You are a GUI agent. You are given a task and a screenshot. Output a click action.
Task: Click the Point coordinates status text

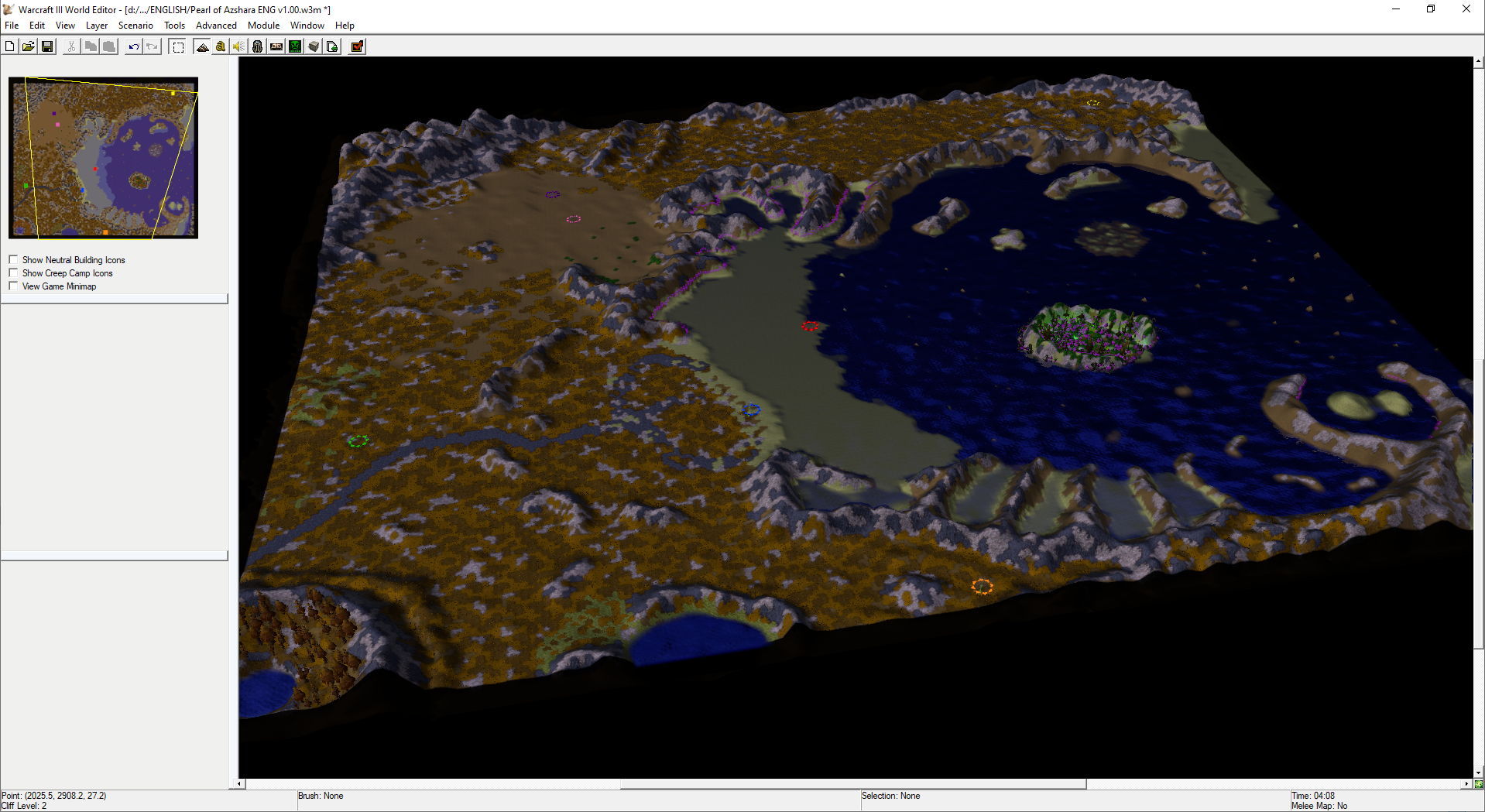coord(54,796)
